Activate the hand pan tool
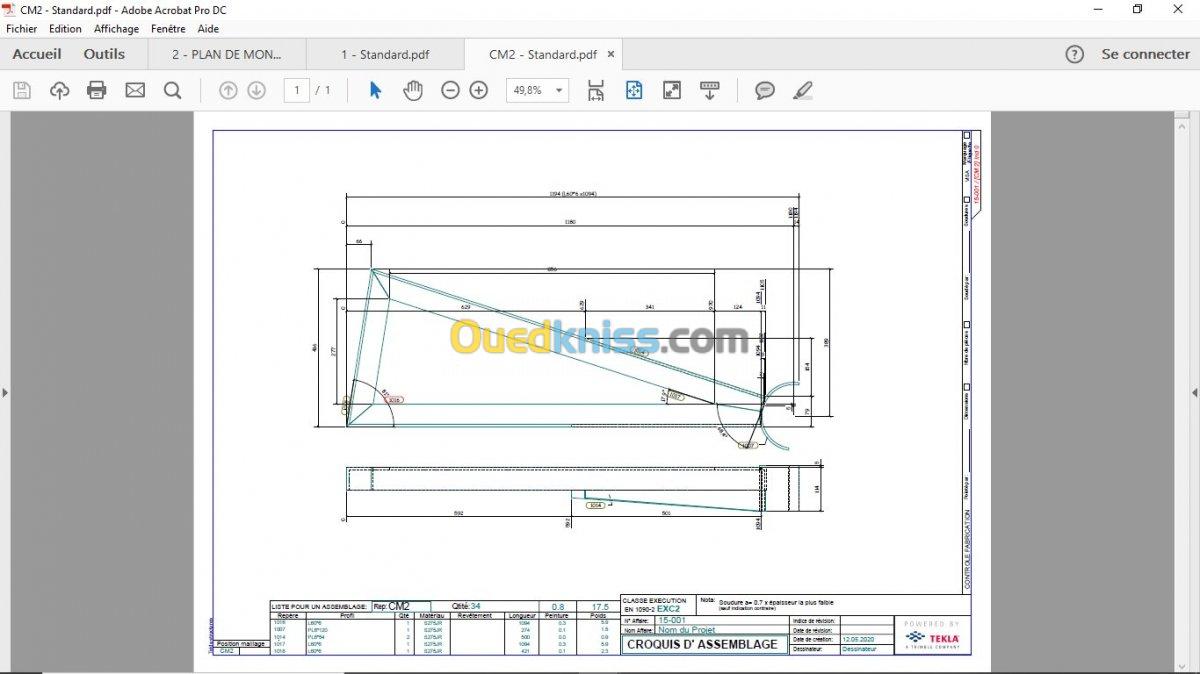 point(413,91)
